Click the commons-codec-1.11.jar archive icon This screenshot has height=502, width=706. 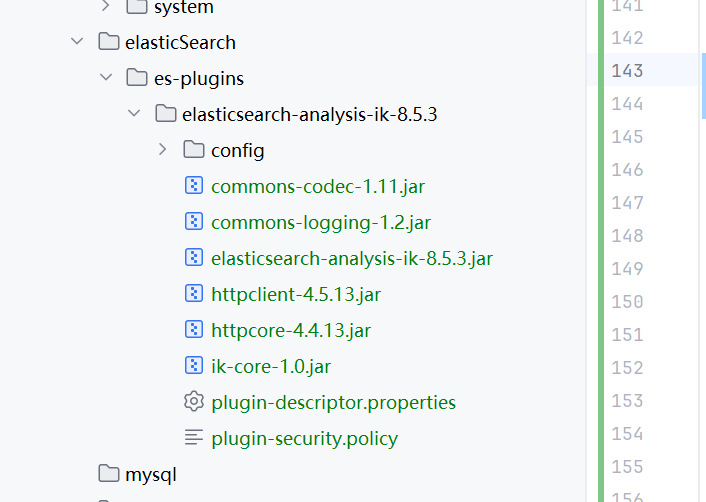tap(194, 185)
